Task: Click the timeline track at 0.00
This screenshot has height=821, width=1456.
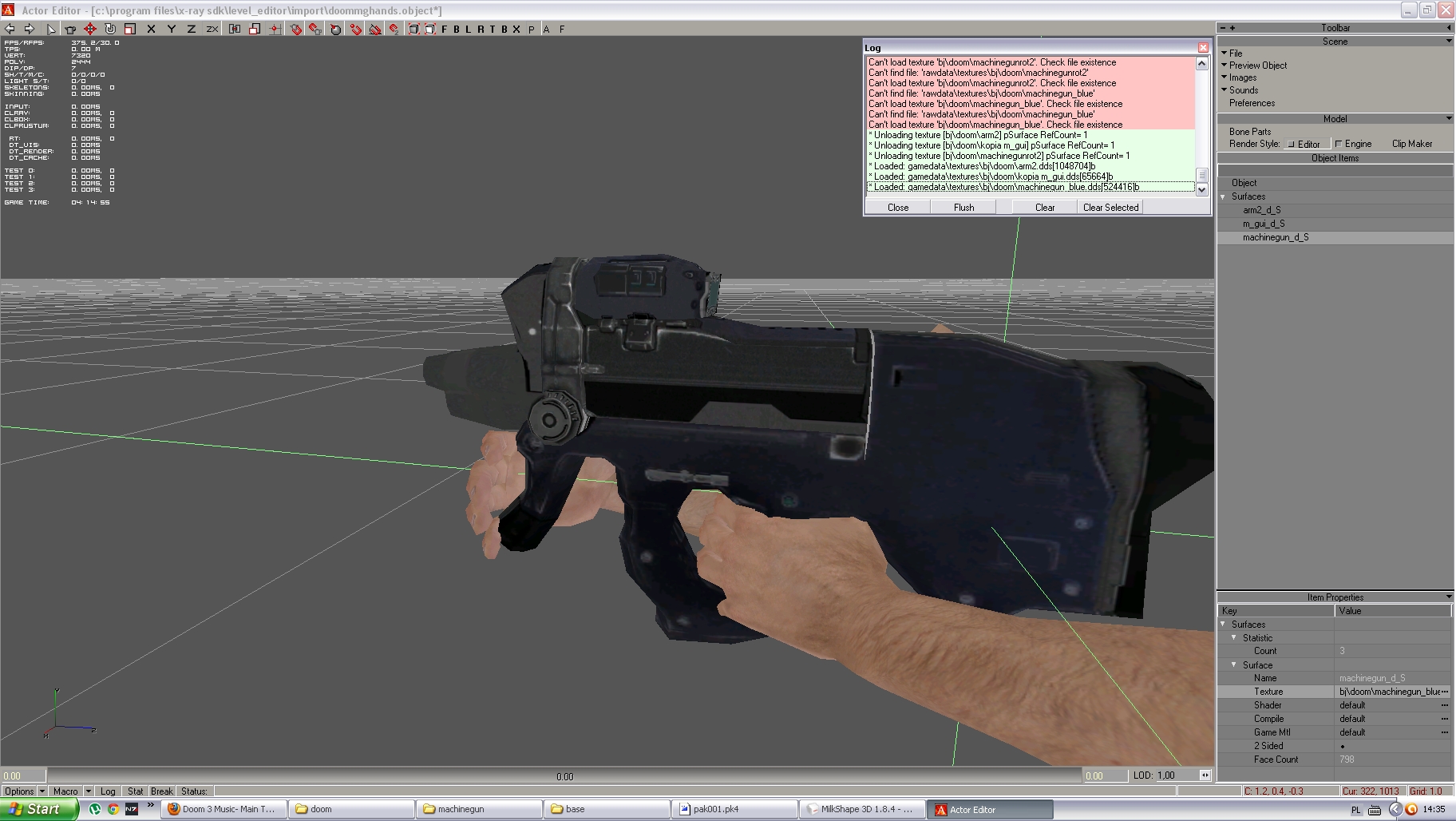Action: coord(564,775)
